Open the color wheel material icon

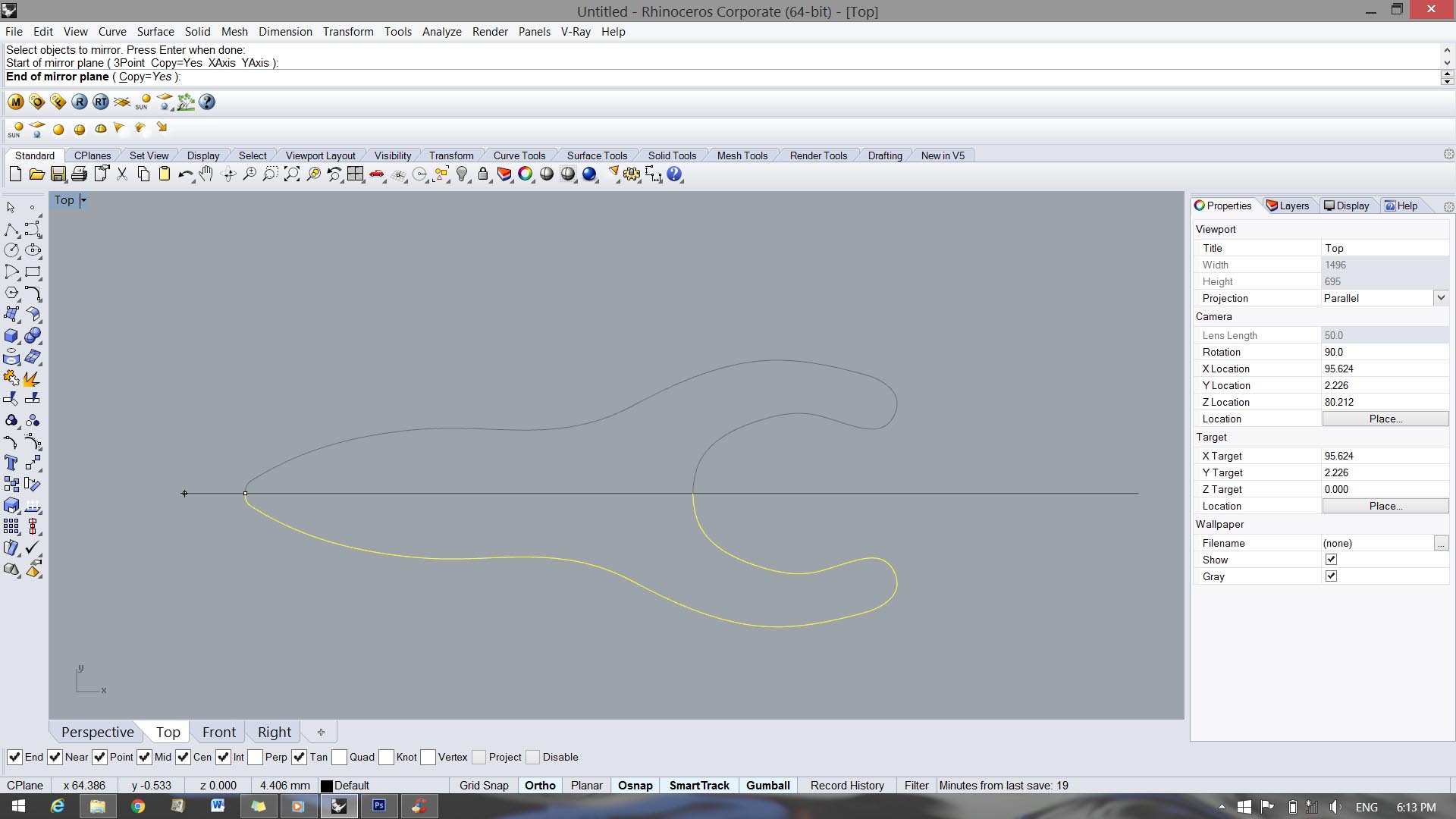point(525,174)
